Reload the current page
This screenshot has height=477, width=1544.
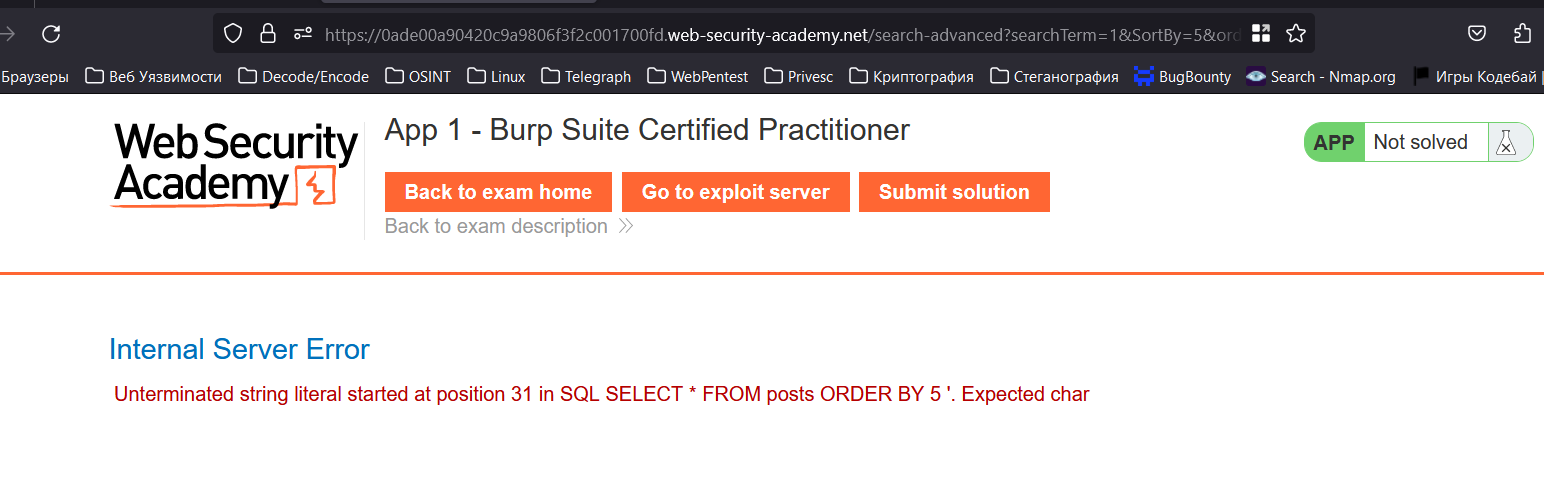pos(51,34)
